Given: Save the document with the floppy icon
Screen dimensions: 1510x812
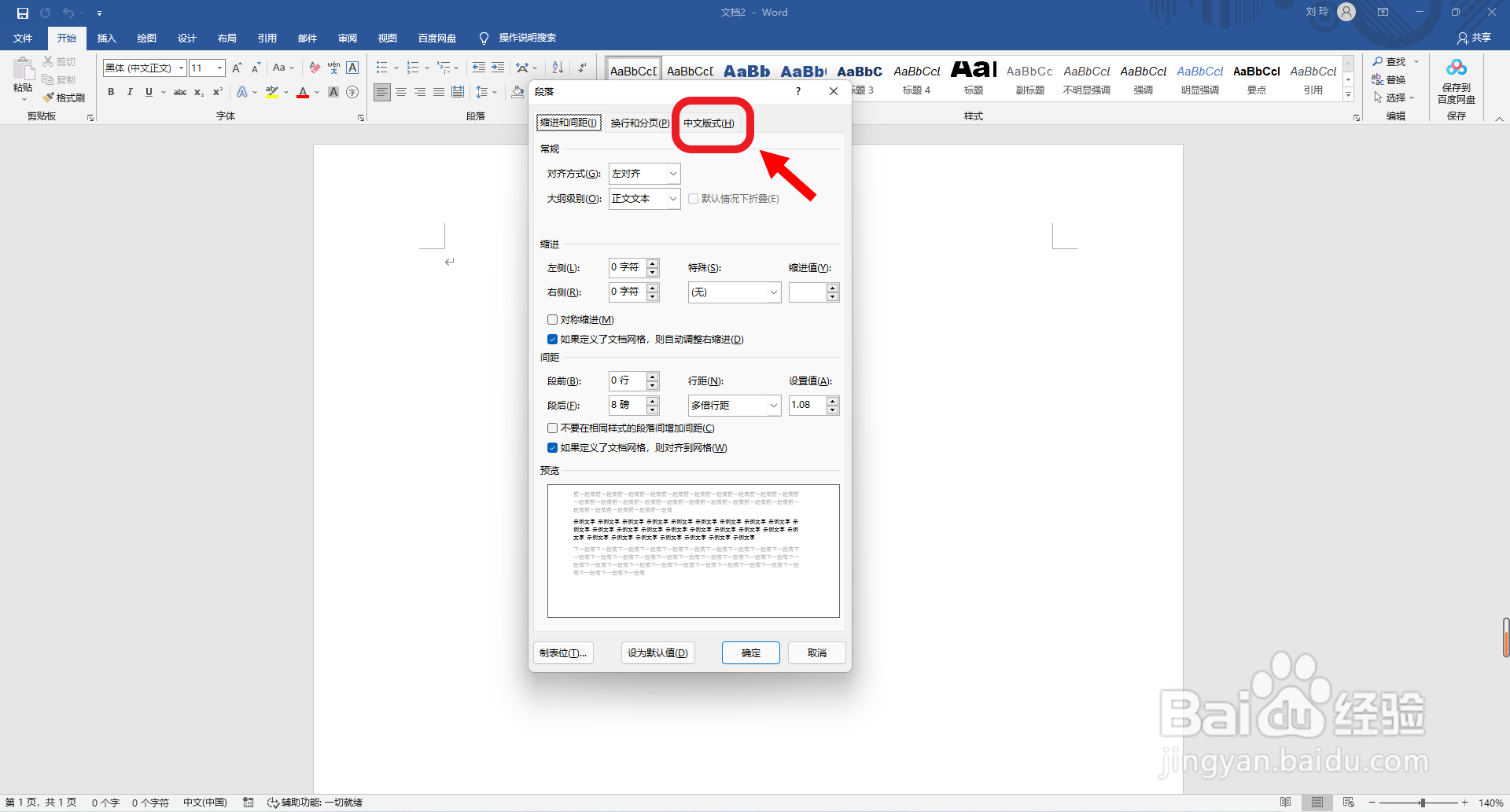Looking at the screenshot, I should (x=23, y=13).
